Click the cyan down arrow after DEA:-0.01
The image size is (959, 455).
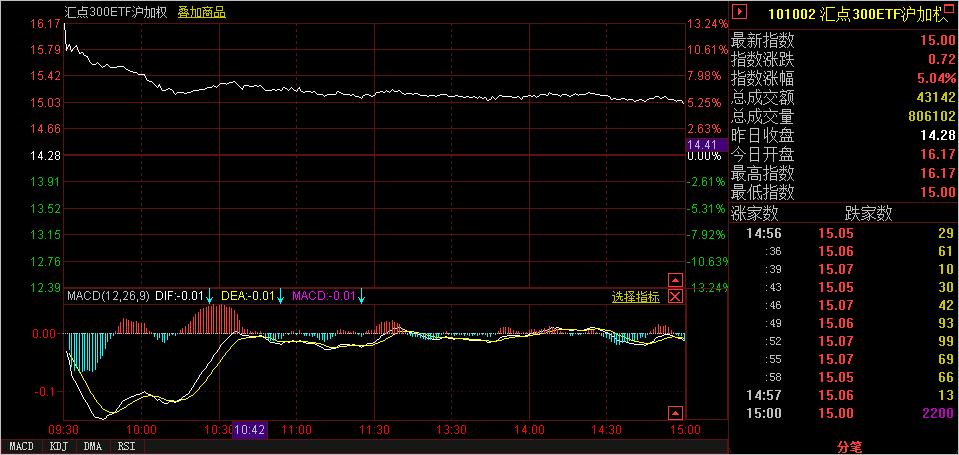click(281, 297)
